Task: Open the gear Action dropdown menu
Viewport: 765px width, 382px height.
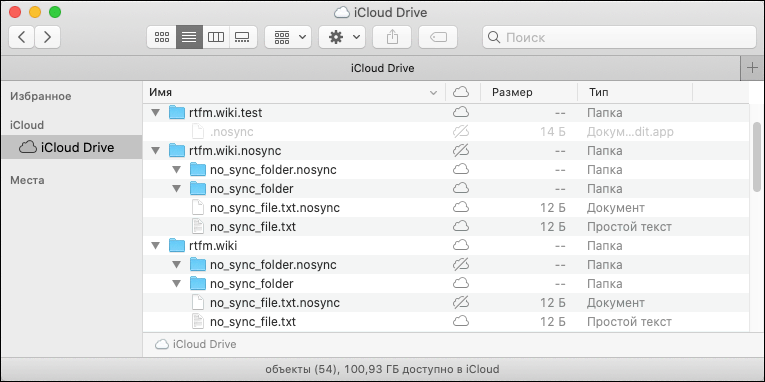Action: pyautogui.click(x=342, y=37)
